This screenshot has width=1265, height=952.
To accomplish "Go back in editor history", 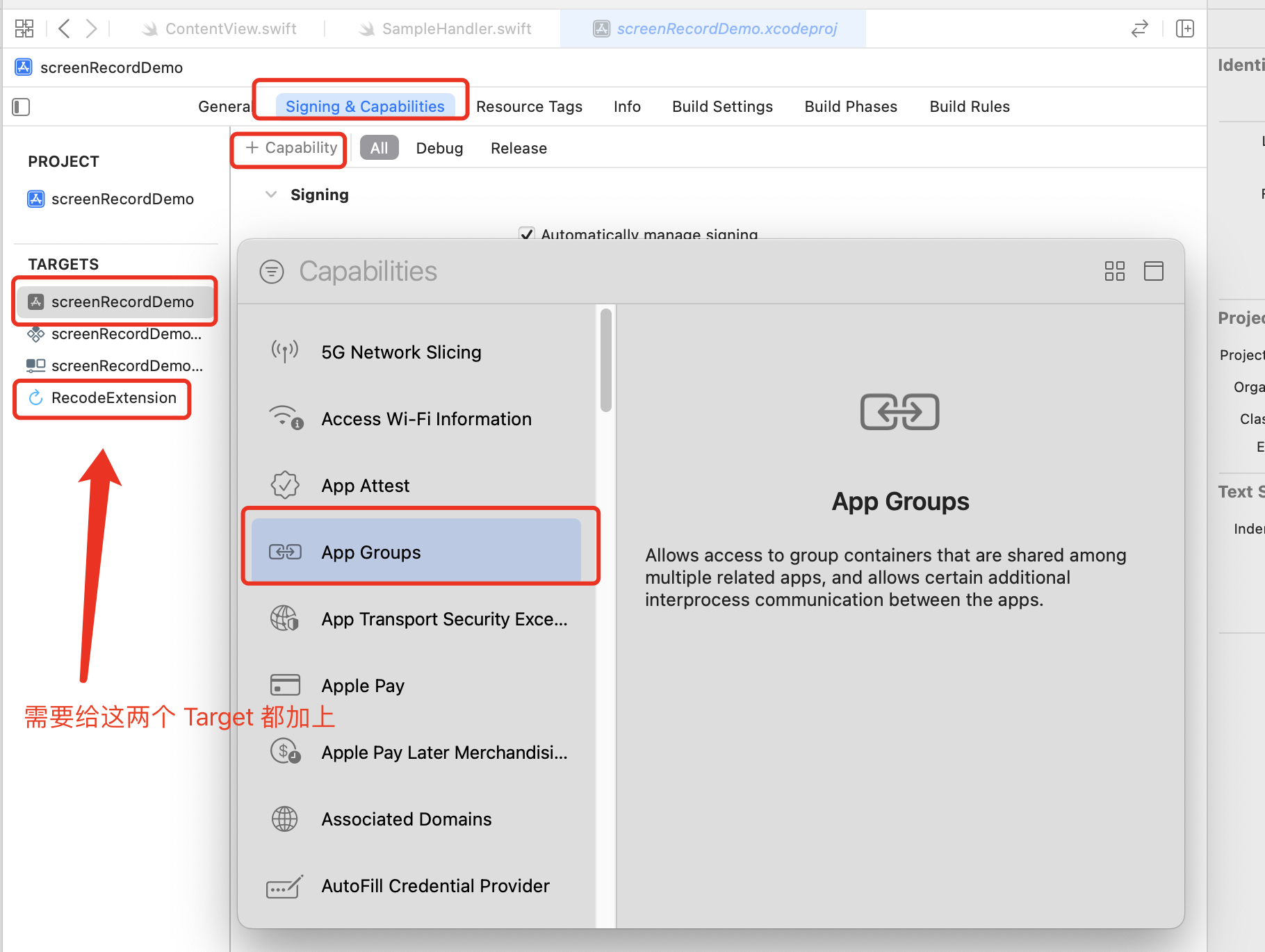I will (x=64, y=28).
